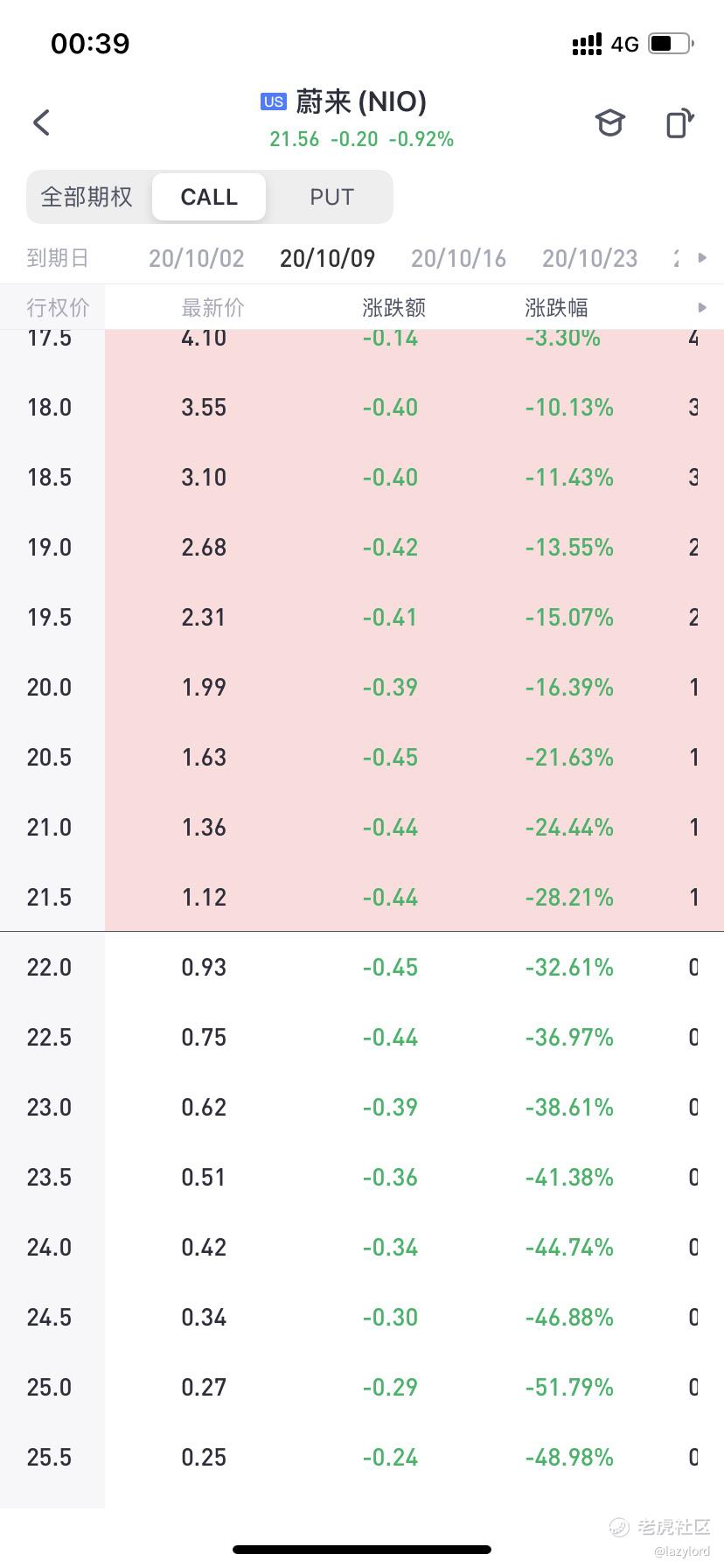Tap the rotate screen icon

click(x=679, y=122)
